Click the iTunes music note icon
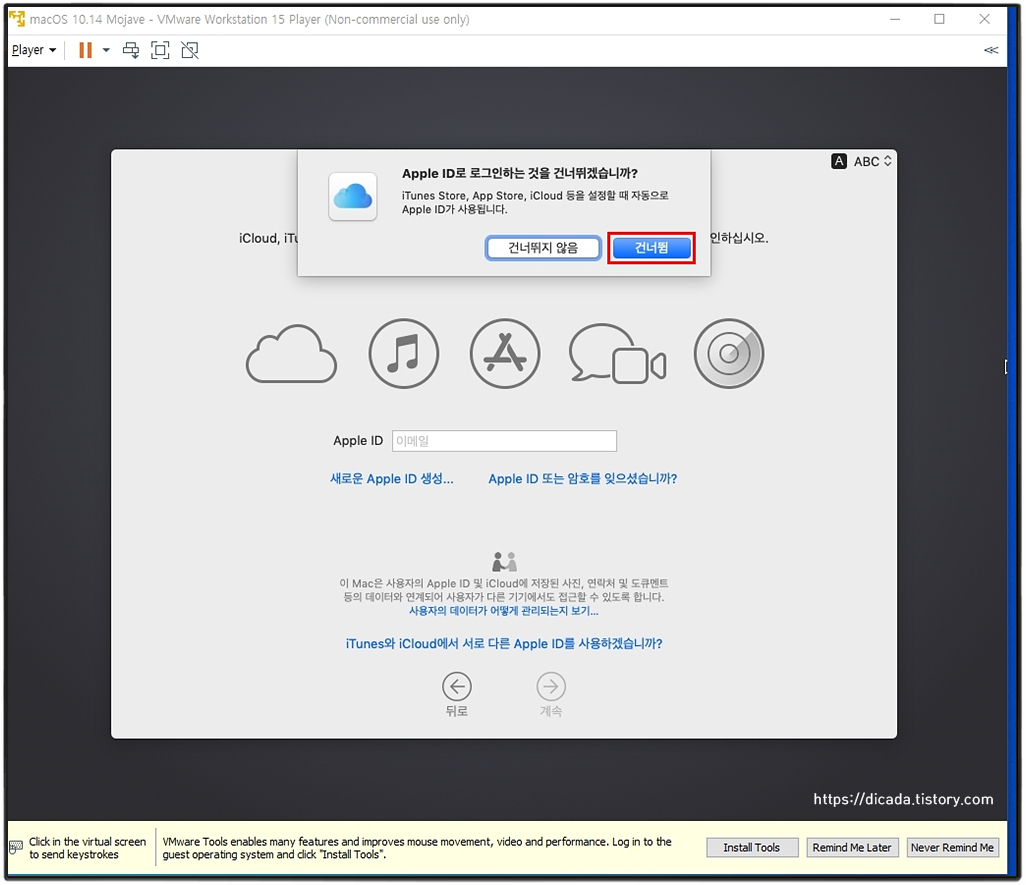This screenshot has height=885, width=1026. 404,354
